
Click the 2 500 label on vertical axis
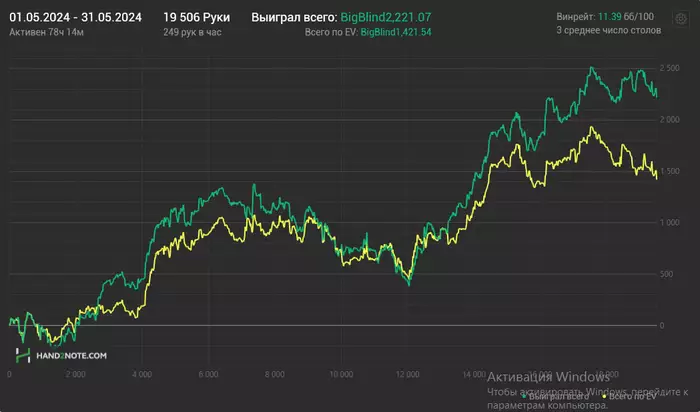(x=670, y=68)
